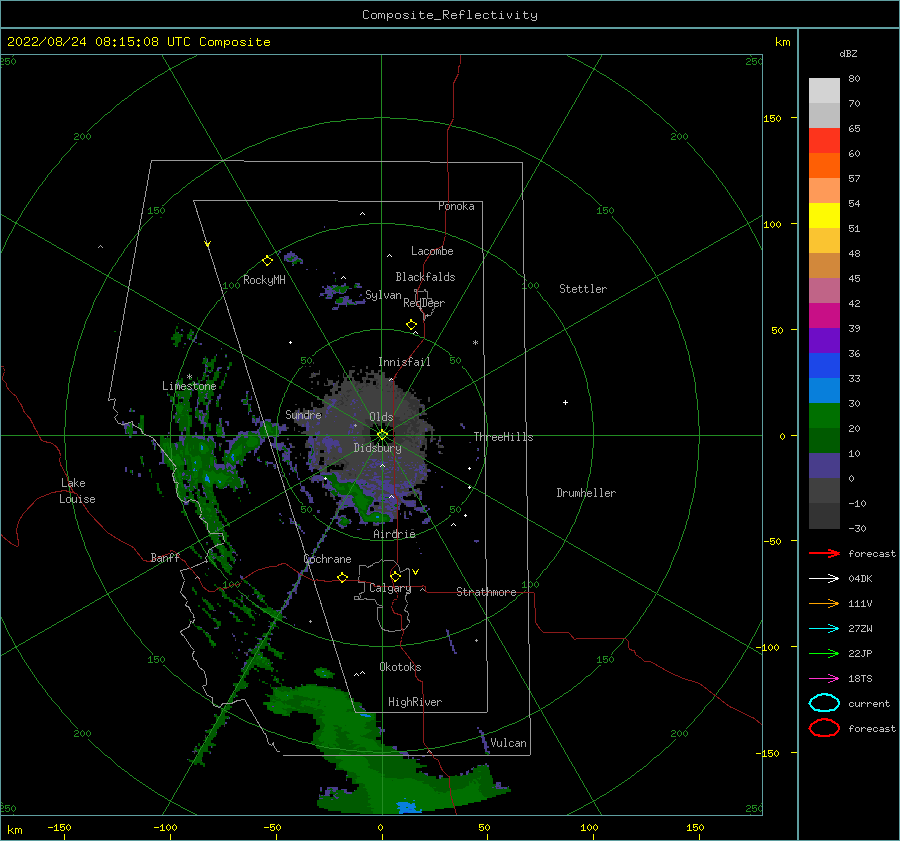Click the yellow diamond marker near RockyMH

(x=267, y=261)
